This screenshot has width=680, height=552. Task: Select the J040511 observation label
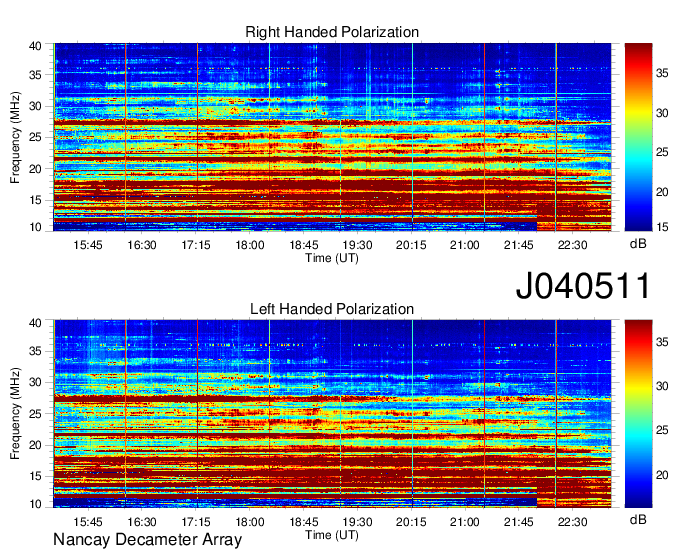[x=583, y=286]
